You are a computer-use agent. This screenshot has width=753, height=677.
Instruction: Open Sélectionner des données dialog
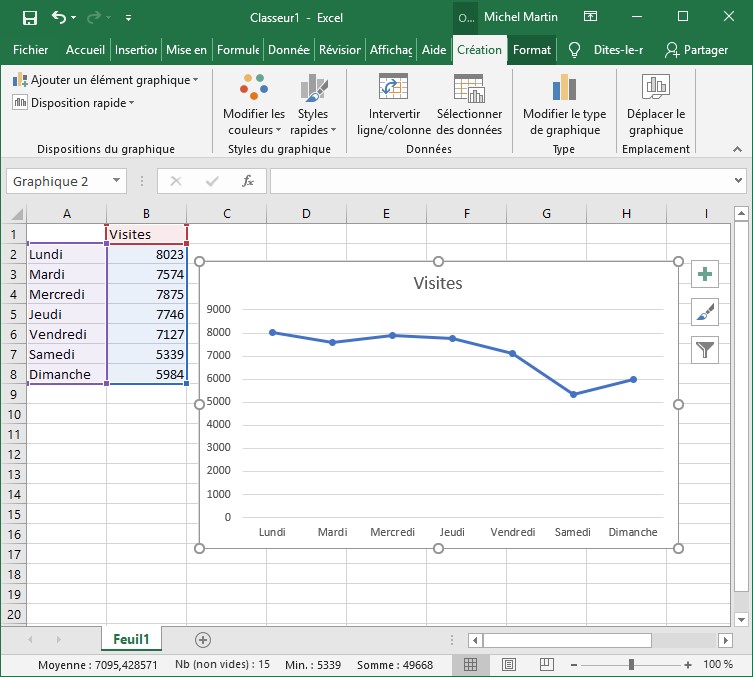pyautogui.click(x=469, y=106)
